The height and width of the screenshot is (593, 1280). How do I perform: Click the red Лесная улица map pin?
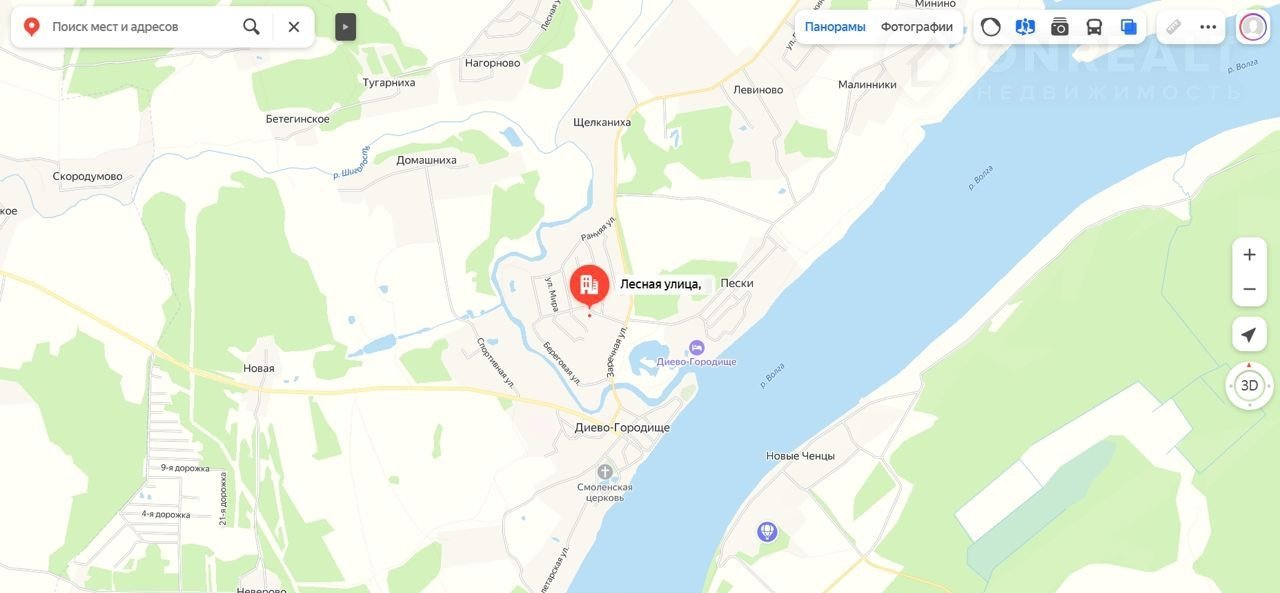[x=589, y=286]
